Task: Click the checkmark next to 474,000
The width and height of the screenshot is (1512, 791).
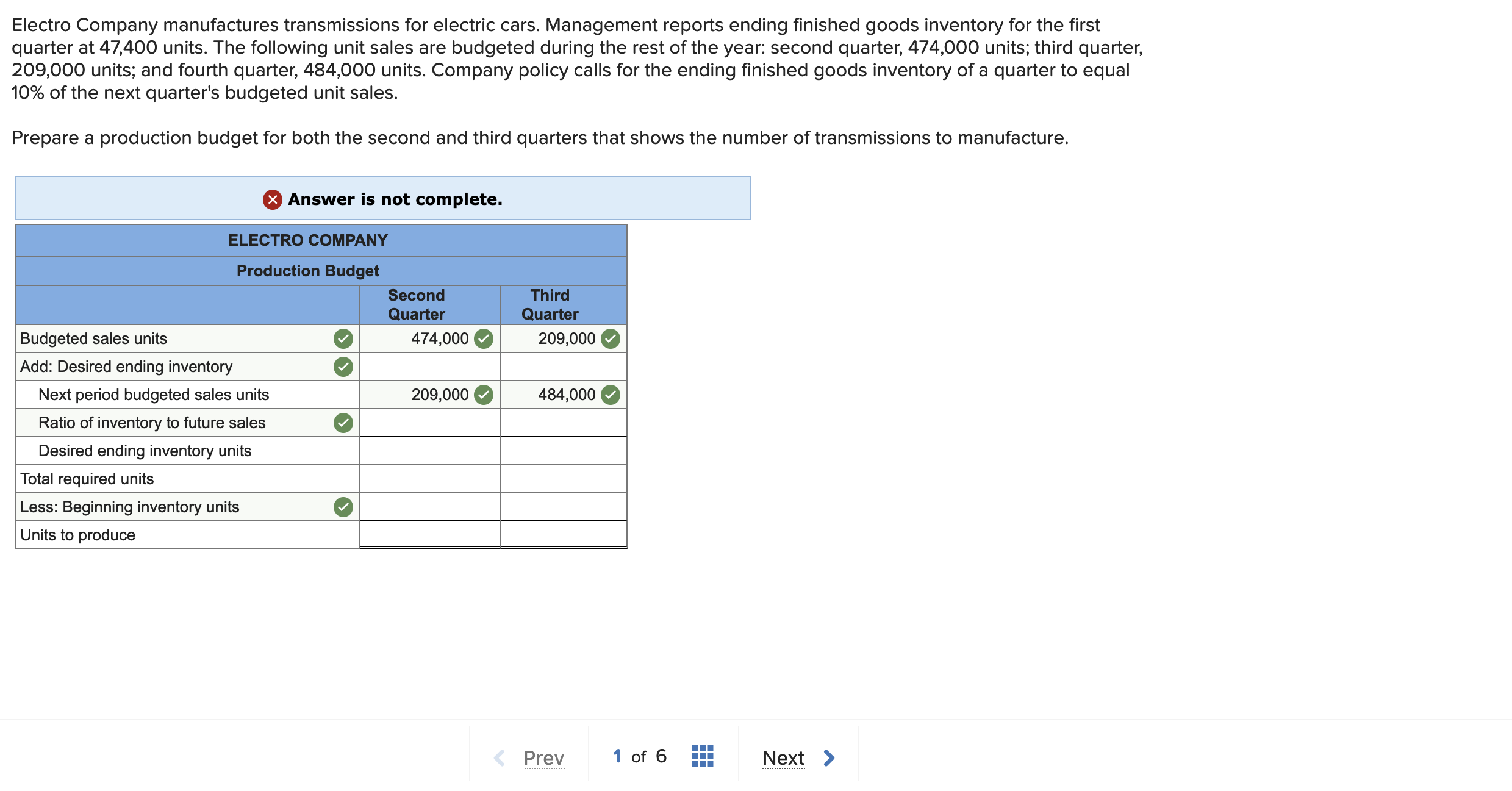Action: point(484,339)
